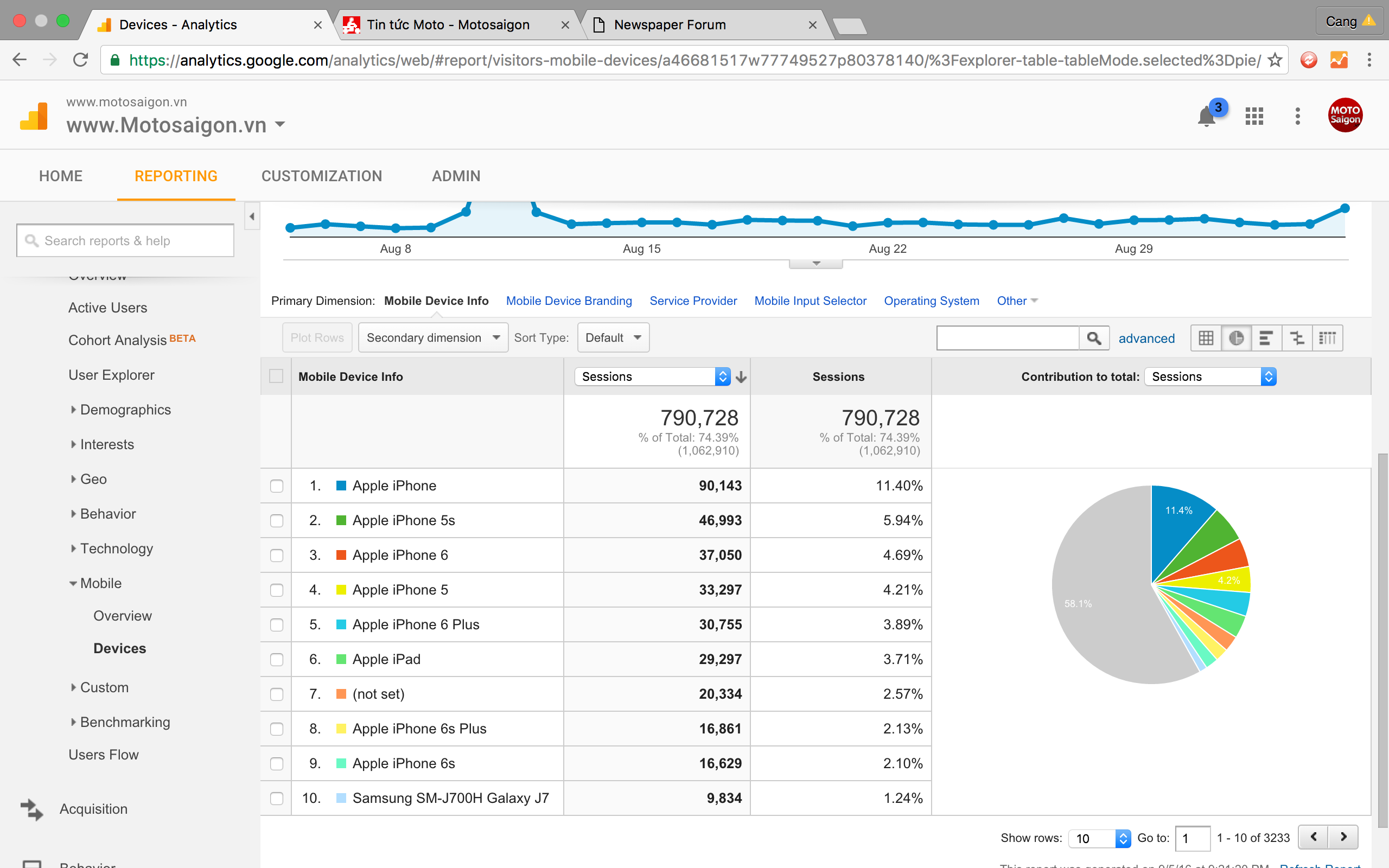Check the Samsung SM-J700H Galaxy J7 row
The width and height of the screenshot is (1389, 868).
click(277, 799)
